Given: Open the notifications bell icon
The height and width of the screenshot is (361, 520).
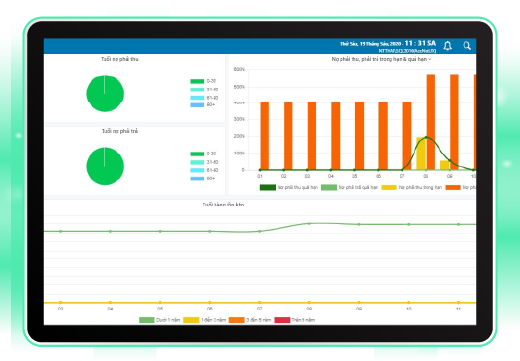Looking at the screenshot, I should tap(447, 46).
